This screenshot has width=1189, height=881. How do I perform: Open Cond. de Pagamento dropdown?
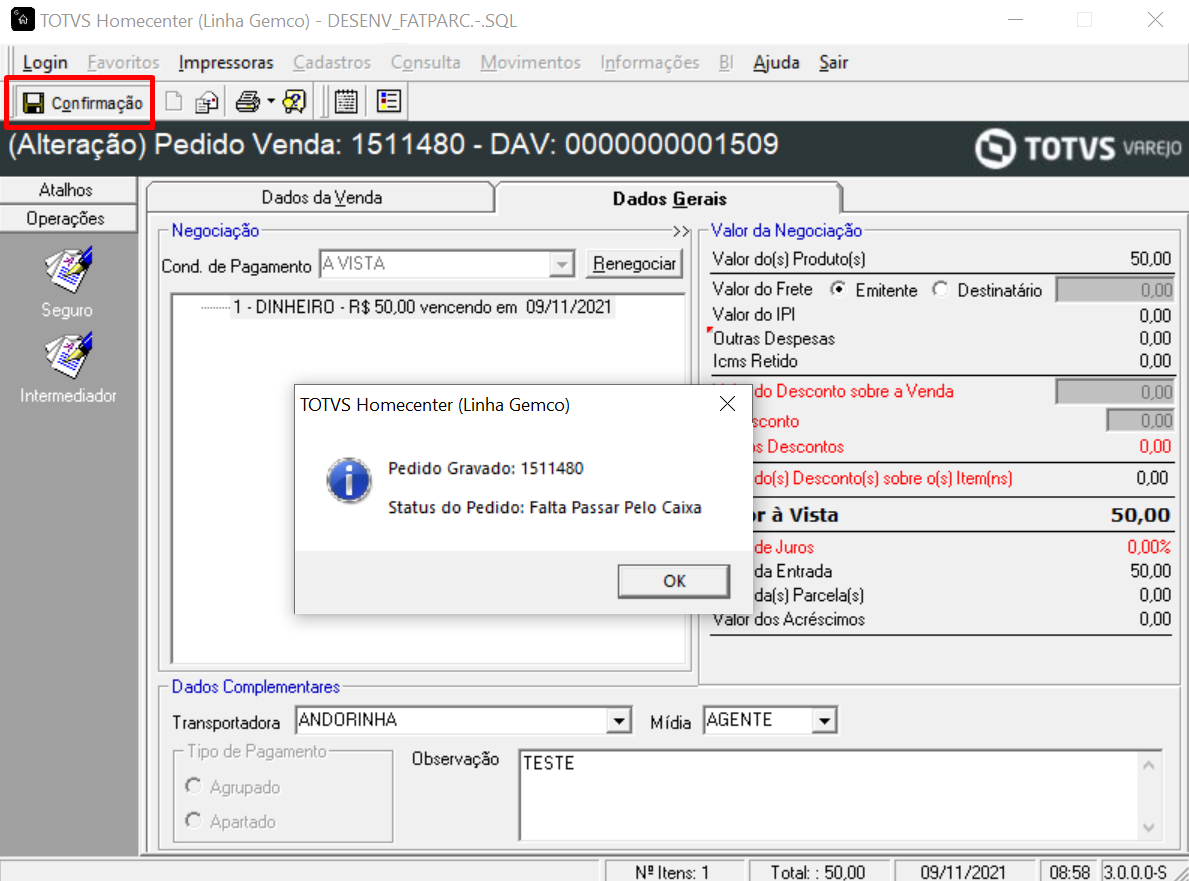562,265
